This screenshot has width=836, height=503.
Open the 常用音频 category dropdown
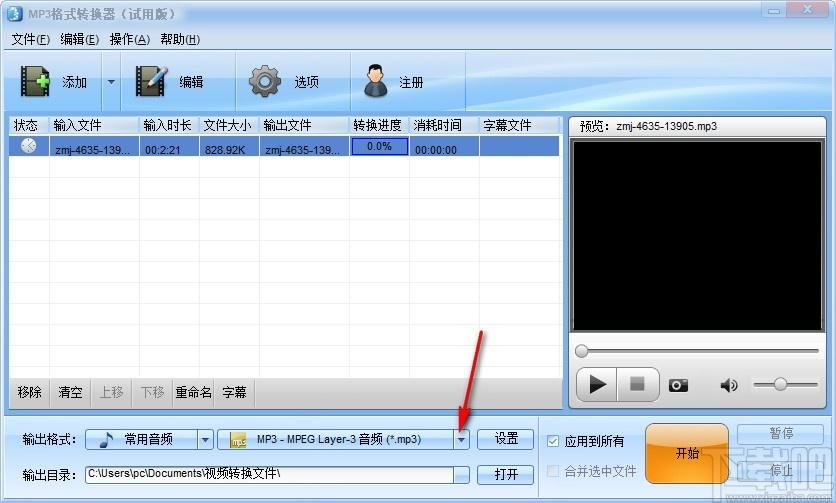pyautogui.click(x=205, y=440)
